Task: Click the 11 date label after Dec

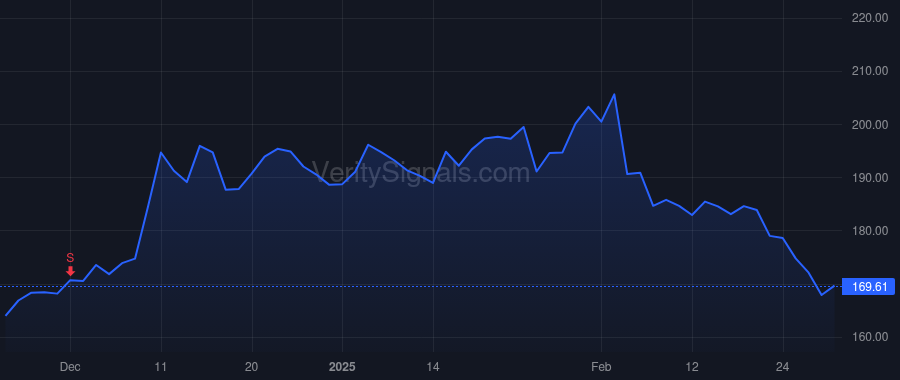Action: (161, 367)
